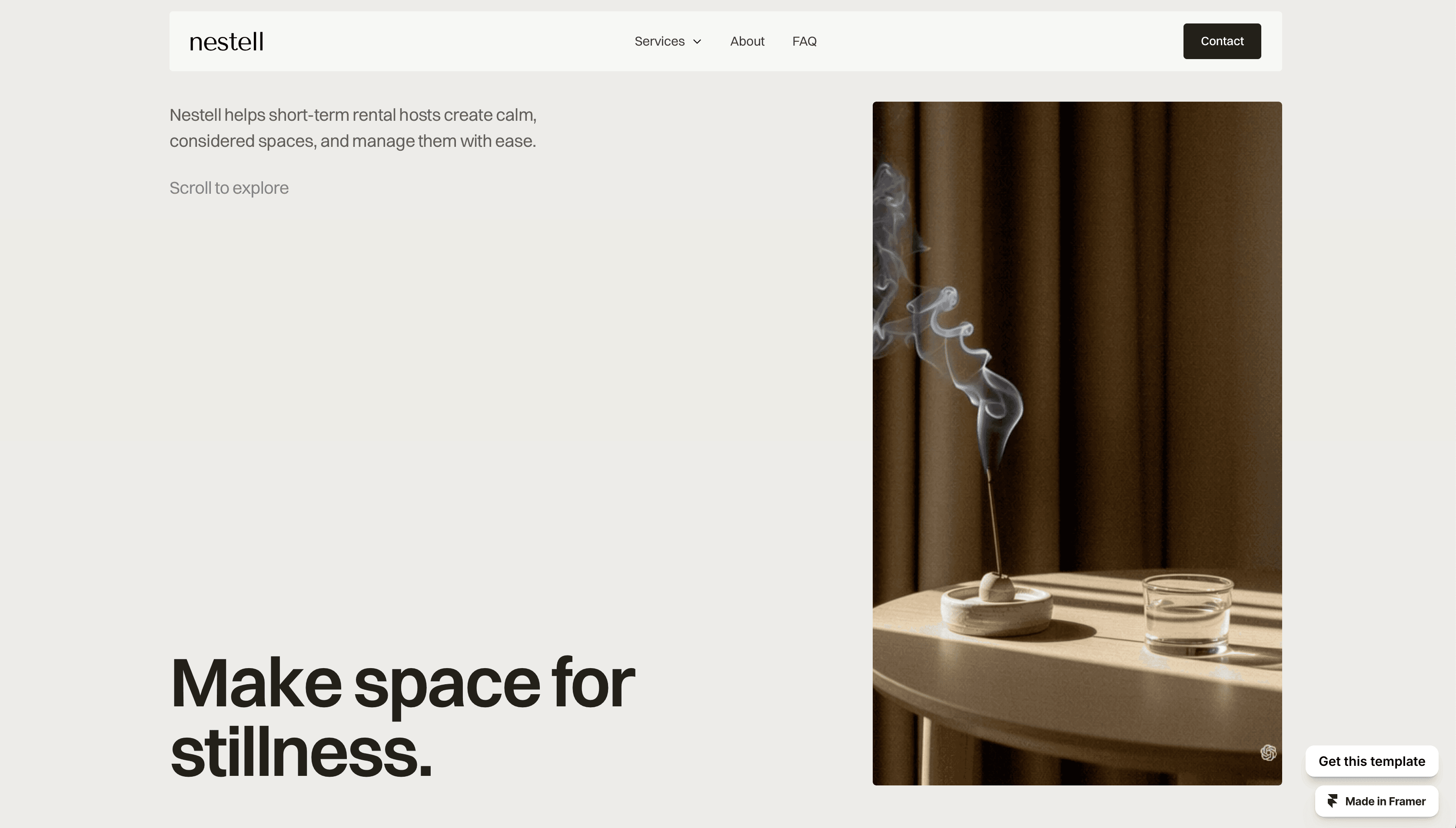Expand the Services dropdown chevron
The height and width of the screenshot is (828, 1456).
(x=697, y=42)
